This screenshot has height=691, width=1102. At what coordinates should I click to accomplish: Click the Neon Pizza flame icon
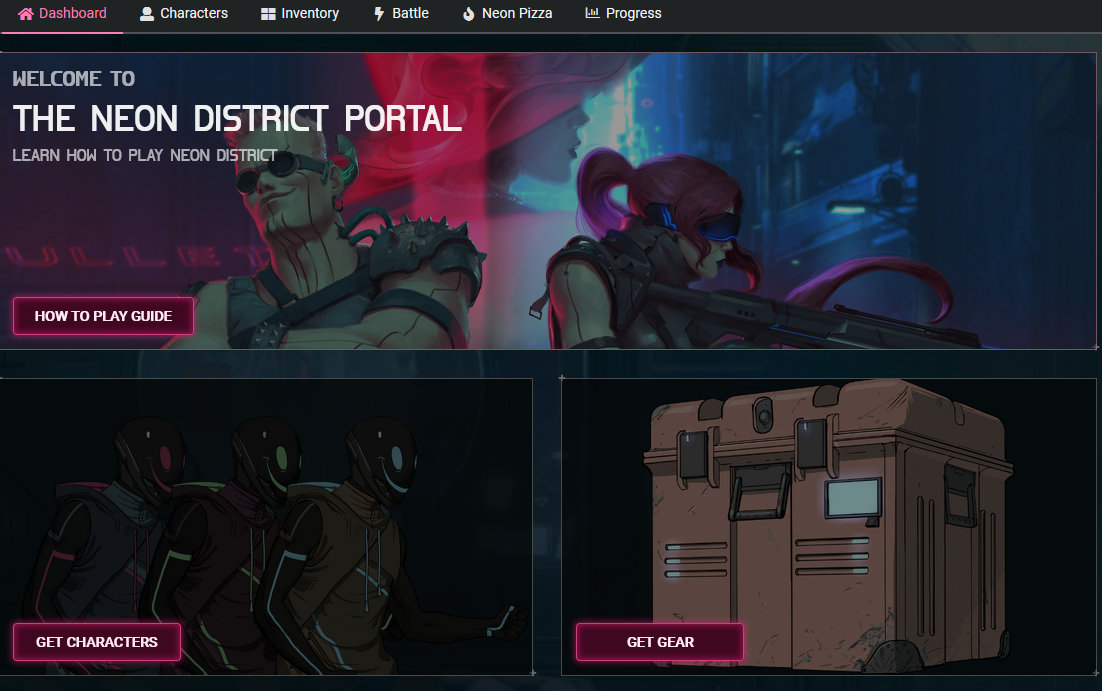(469, 13)
